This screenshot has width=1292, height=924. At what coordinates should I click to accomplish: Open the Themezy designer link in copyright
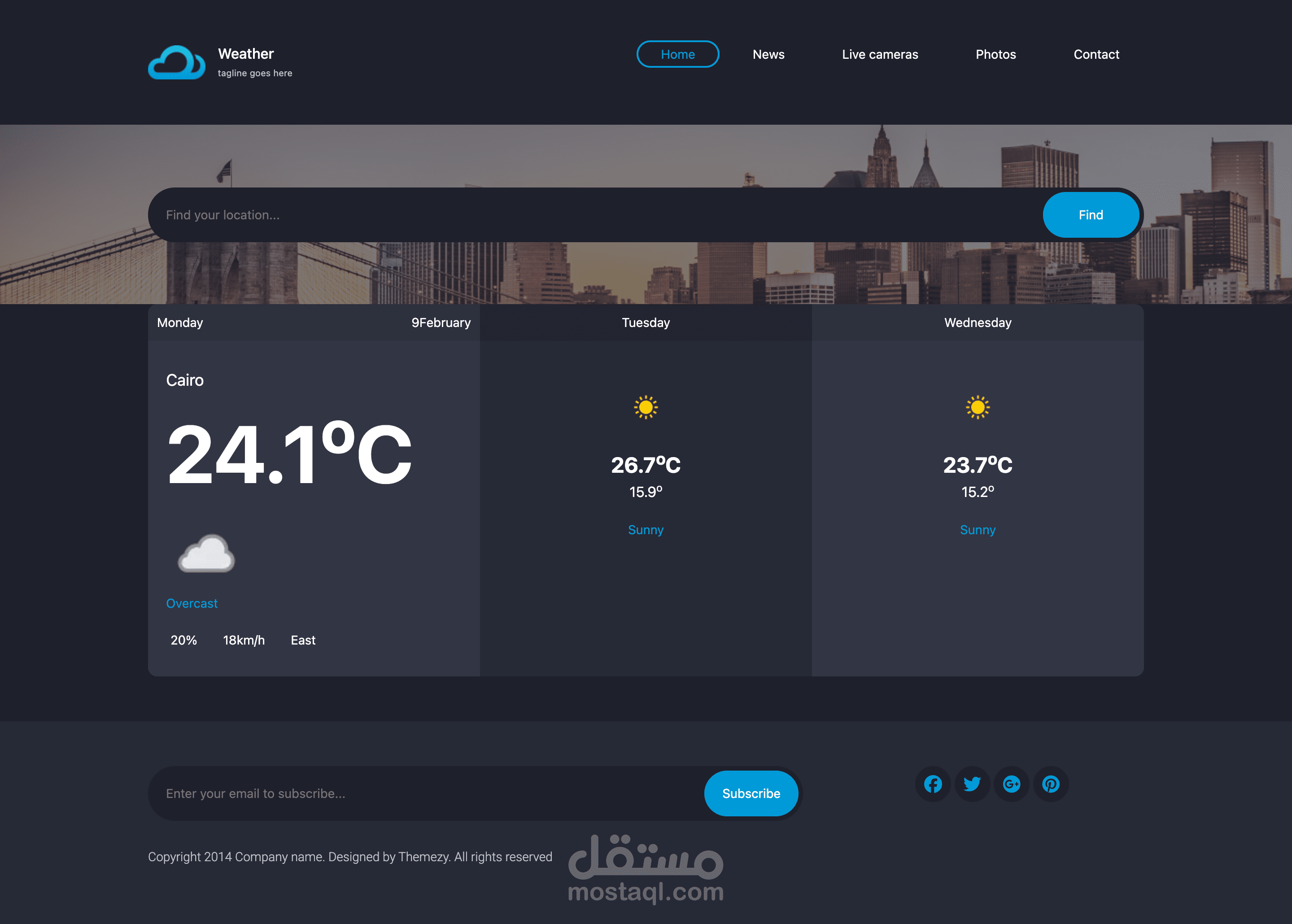click(x=423, y=856)
